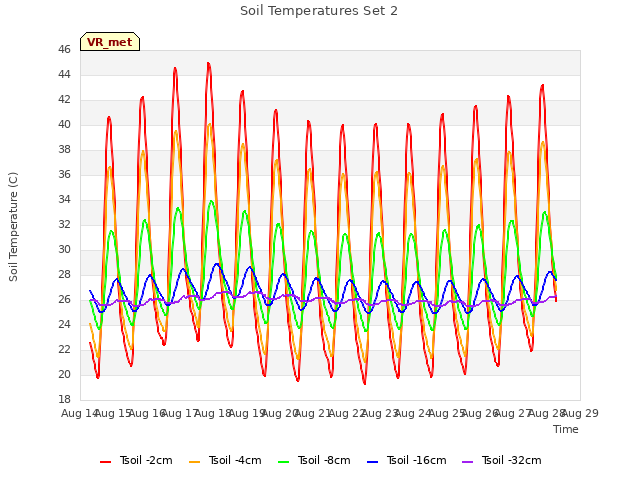Click the 22 y-axis tick label

coord(64,350)
